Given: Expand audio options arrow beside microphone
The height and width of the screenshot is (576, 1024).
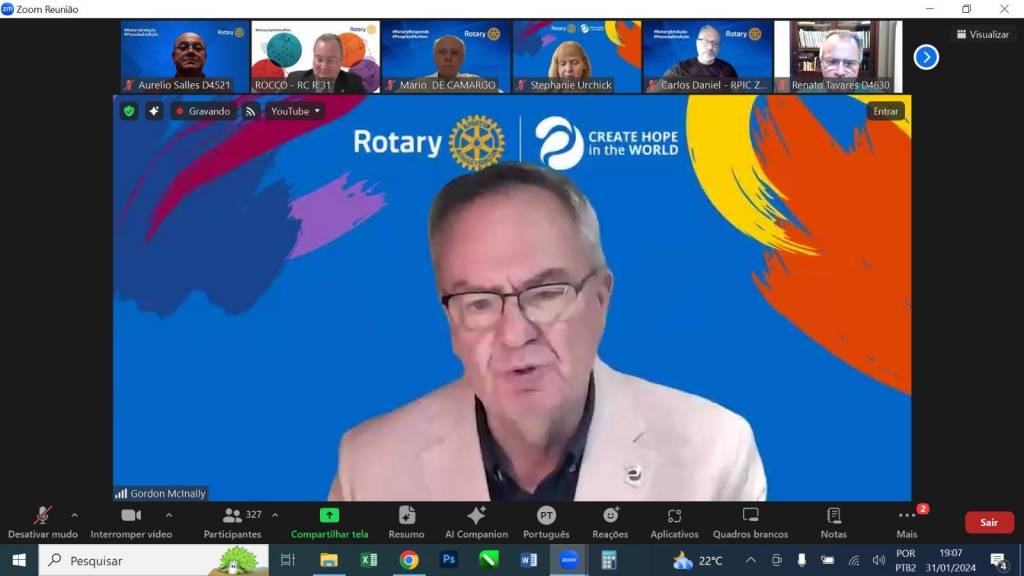Looking at the screenshot, I should [74, 515].
